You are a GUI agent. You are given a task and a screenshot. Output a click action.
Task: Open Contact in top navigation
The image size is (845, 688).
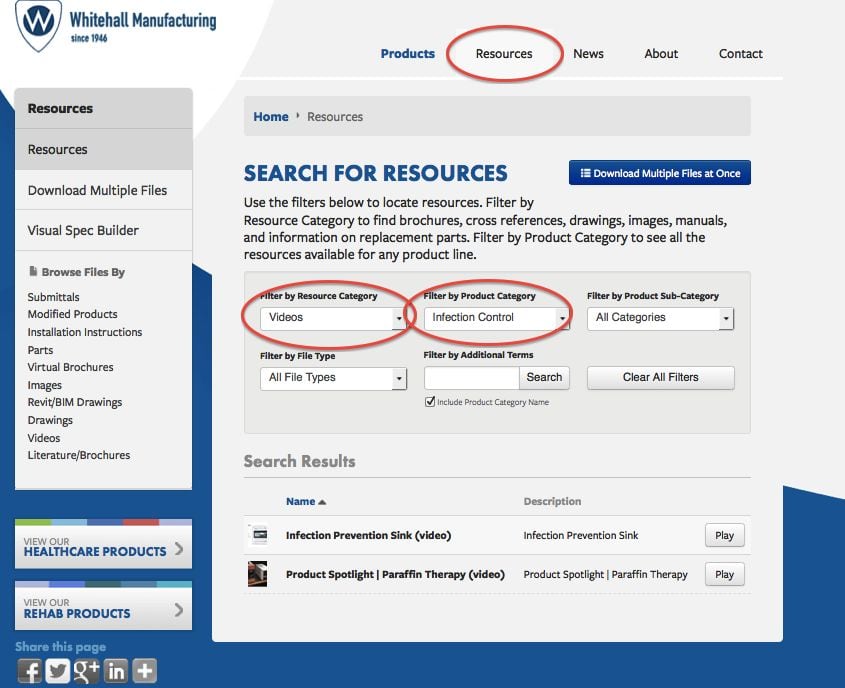point(740,54)
